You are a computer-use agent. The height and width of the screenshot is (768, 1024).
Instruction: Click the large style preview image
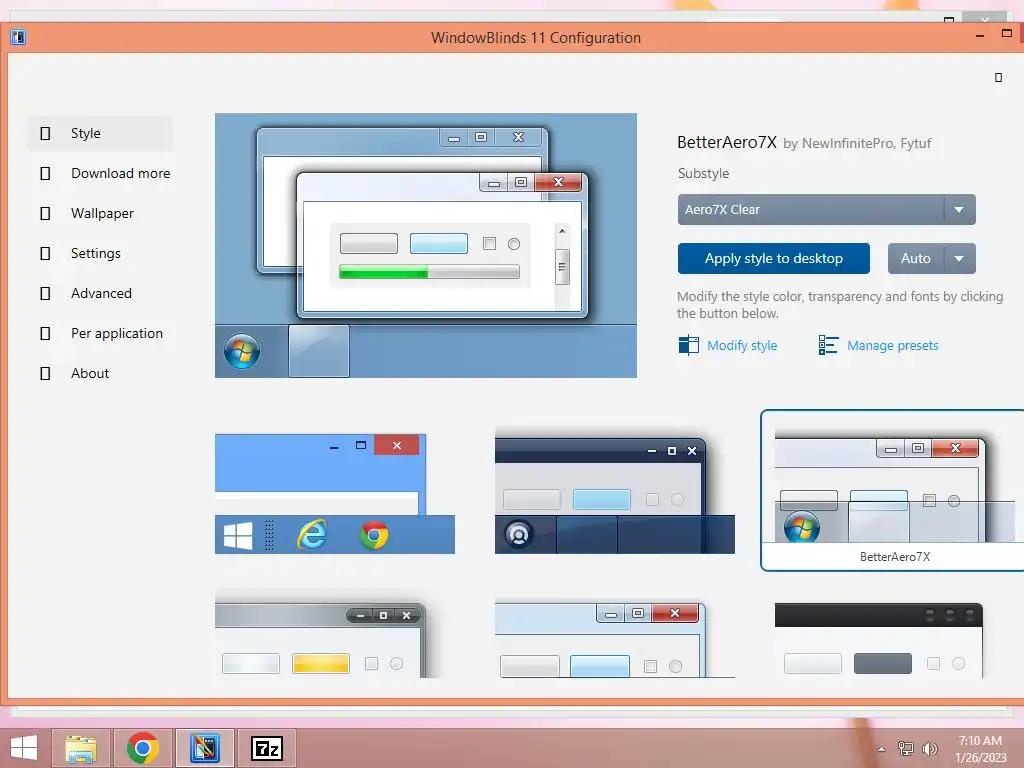(426, 246)
